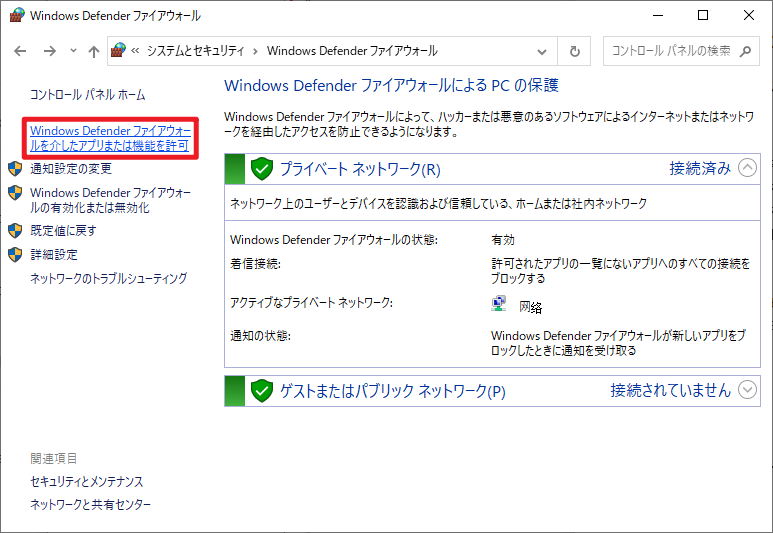Click shield icon beside 有効化または無効化
Screen dimensions: 773x533
click(x=15, y=192)
